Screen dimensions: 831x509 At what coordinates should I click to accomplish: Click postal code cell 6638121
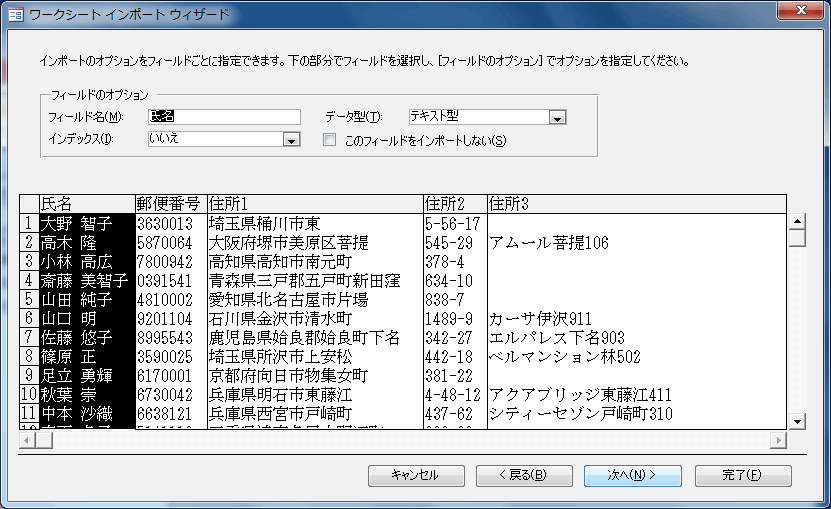click(171, 414)
